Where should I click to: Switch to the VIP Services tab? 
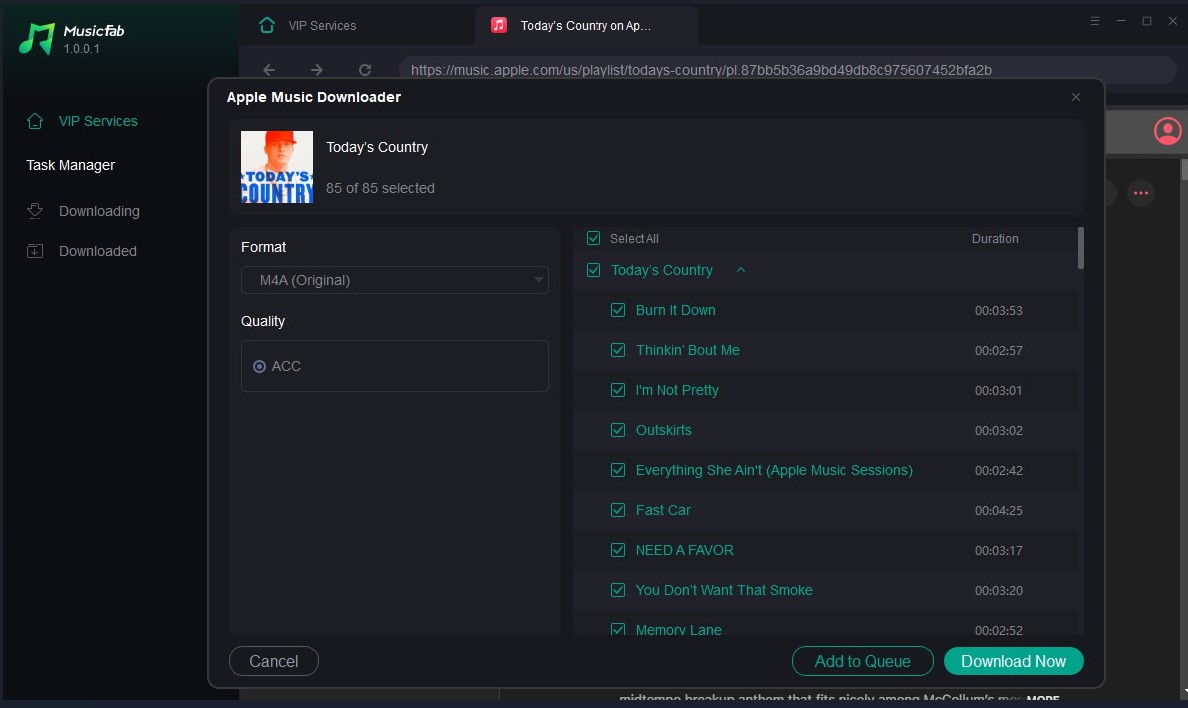click(322, 25)
